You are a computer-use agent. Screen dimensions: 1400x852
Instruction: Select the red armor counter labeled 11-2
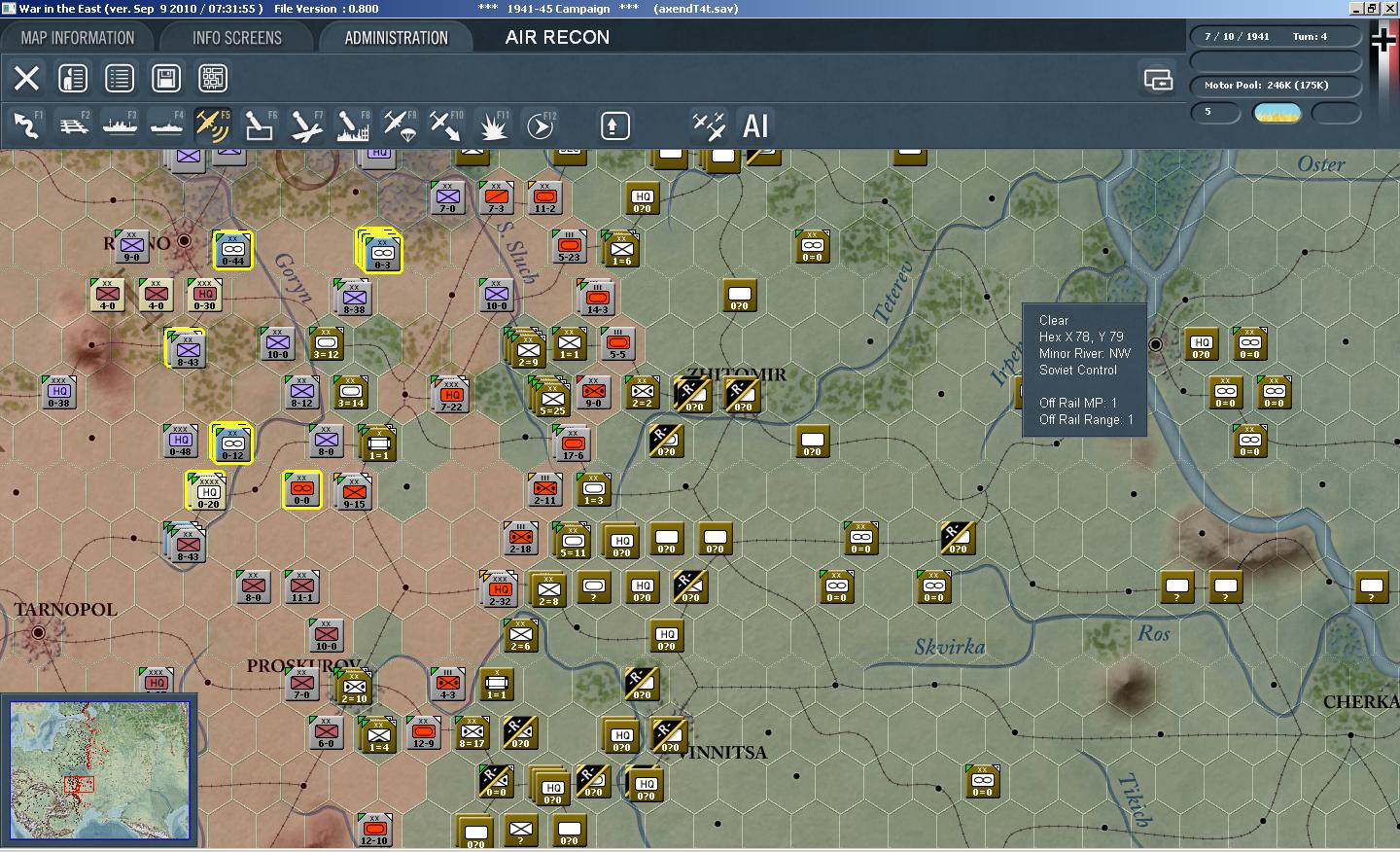(545, 197)
